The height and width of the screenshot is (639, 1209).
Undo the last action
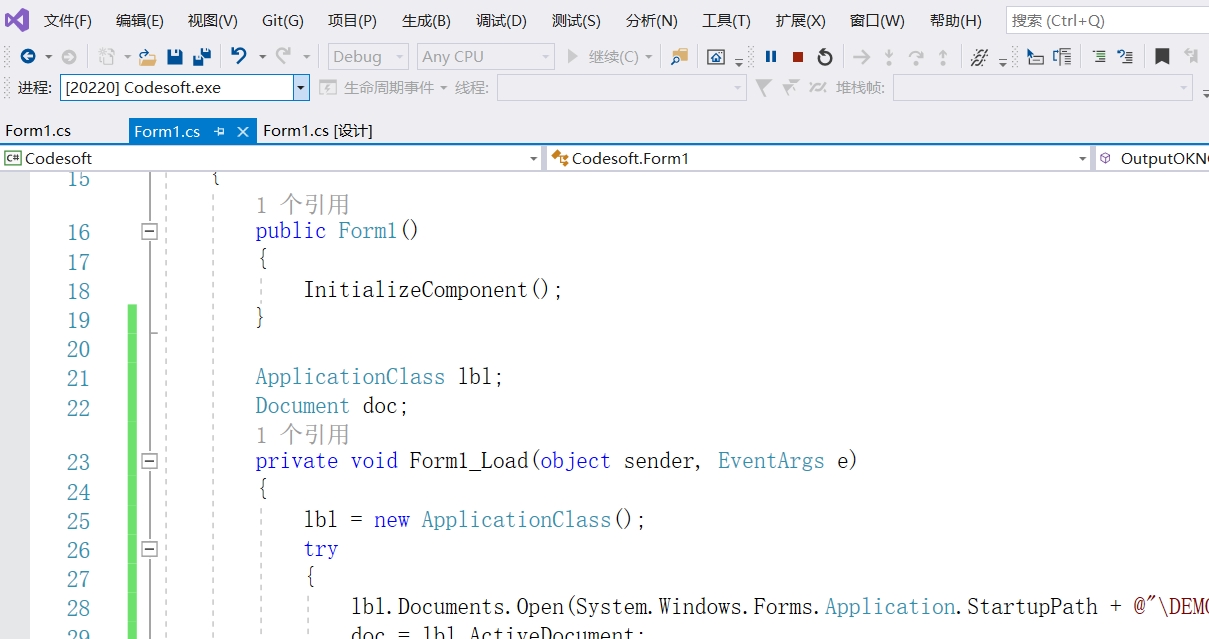point(238,56)
